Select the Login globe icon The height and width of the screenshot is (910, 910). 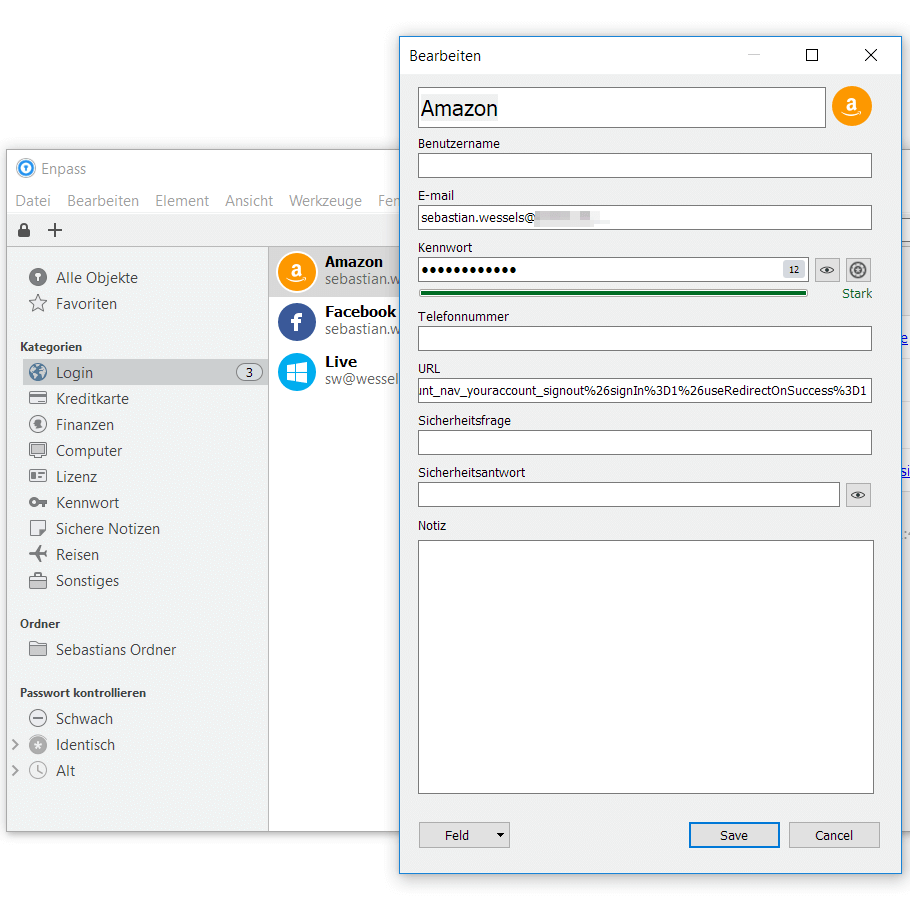coord(38,372)
